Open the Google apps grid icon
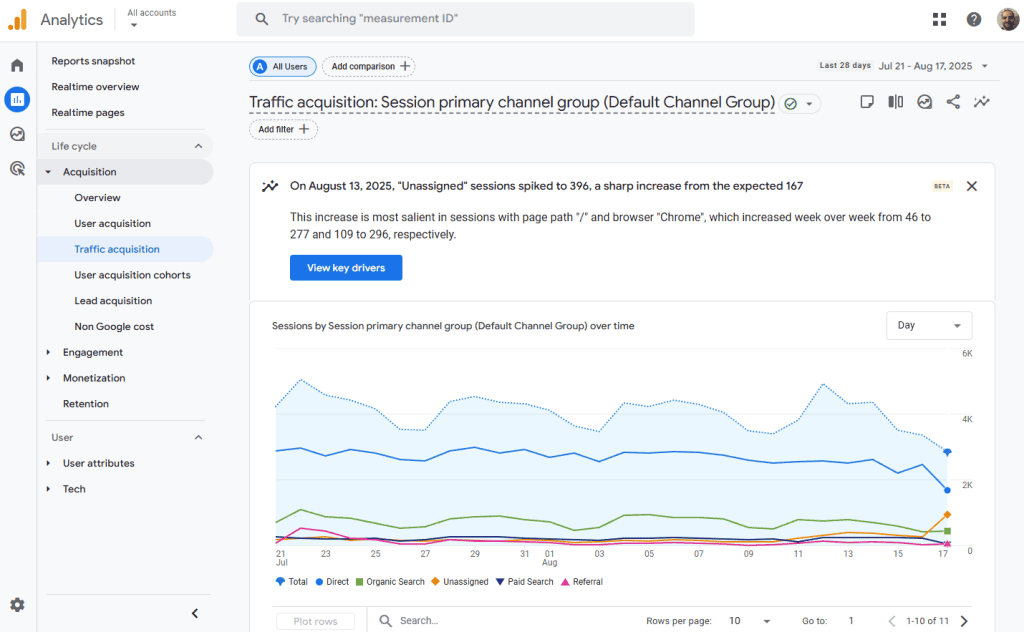This screenshot has width=1024, height=632. (939, 19)
